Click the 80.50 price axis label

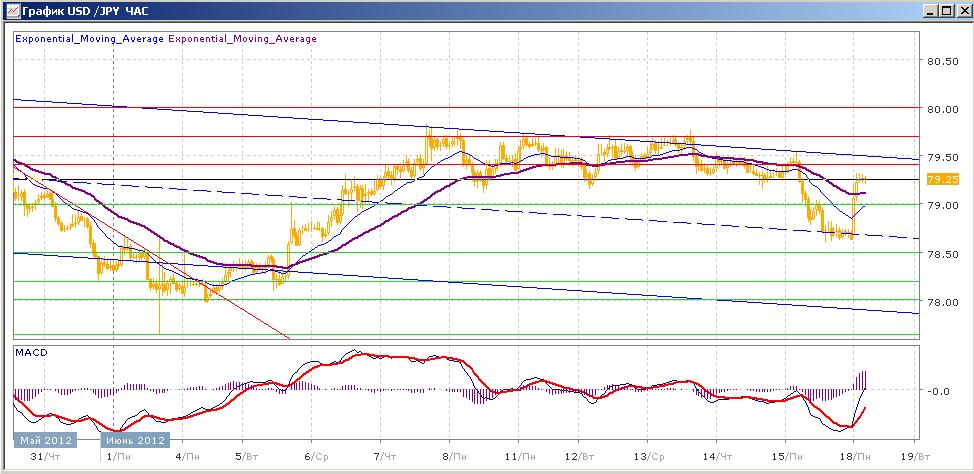click(942, 61)
